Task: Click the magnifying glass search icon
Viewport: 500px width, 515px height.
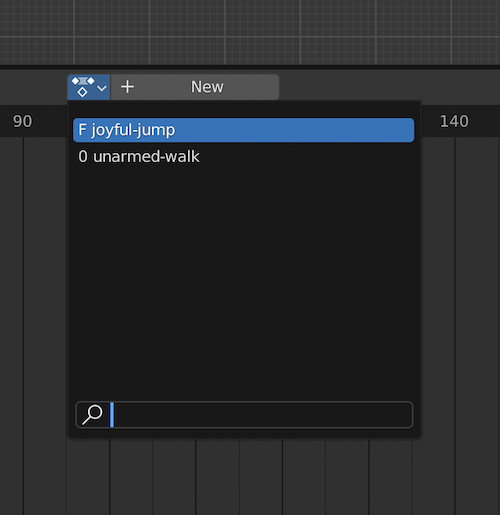Action: [x=92, y=414]
